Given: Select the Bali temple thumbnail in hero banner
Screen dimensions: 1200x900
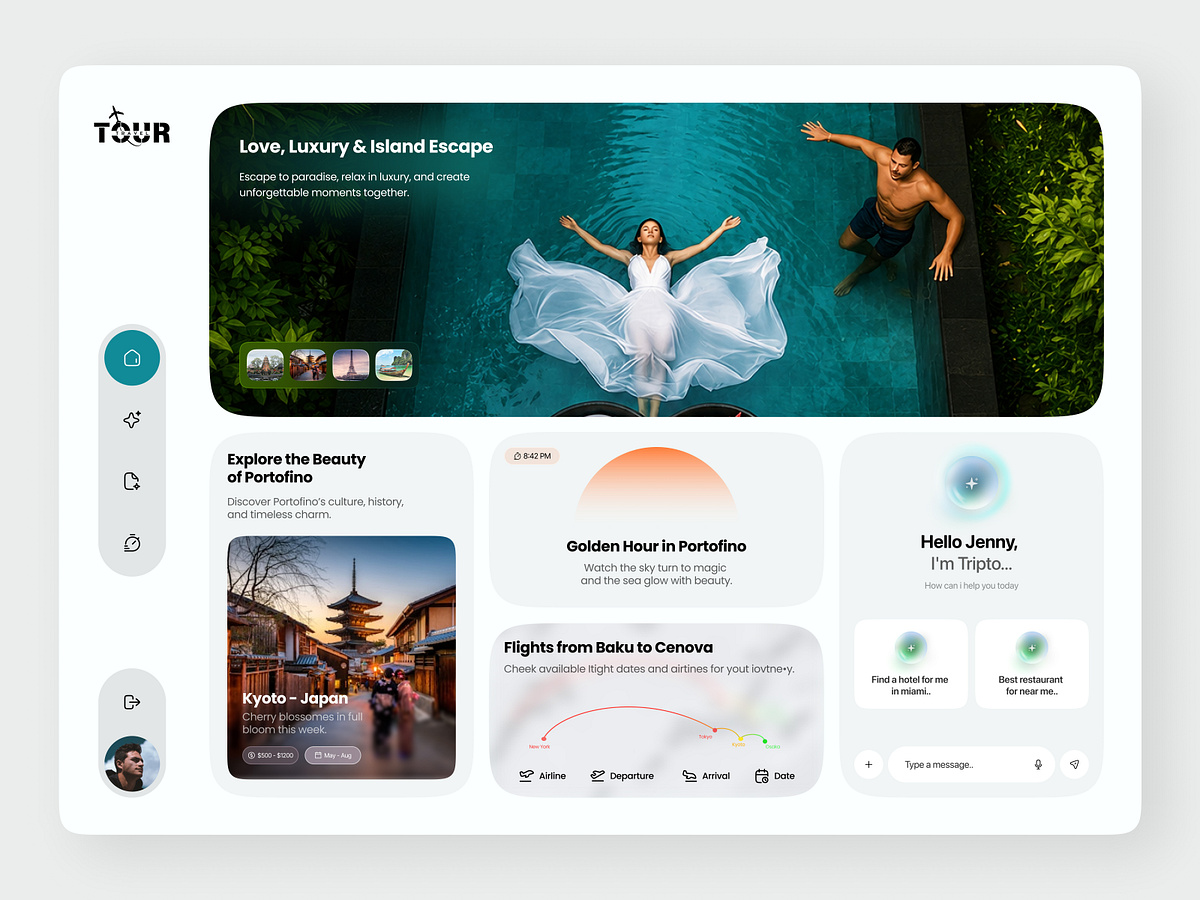Looking at the screenshot, I should 265,364.
